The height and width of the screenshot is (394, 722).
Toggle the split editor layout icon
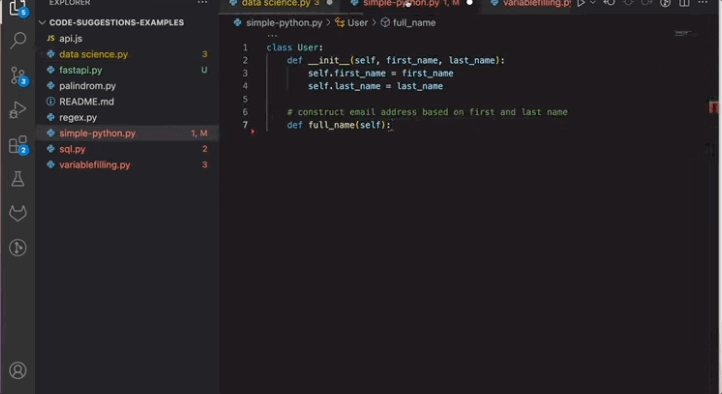click(684, 3)
